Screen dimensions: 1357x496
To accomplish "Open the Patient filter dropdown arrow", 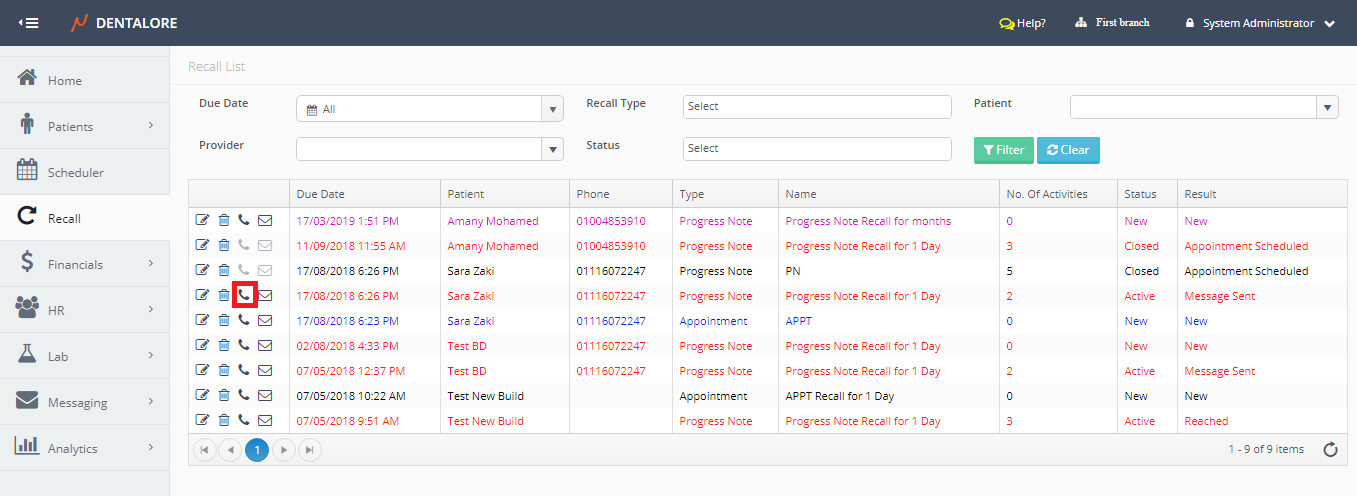I will click(x=1327, y=107).
